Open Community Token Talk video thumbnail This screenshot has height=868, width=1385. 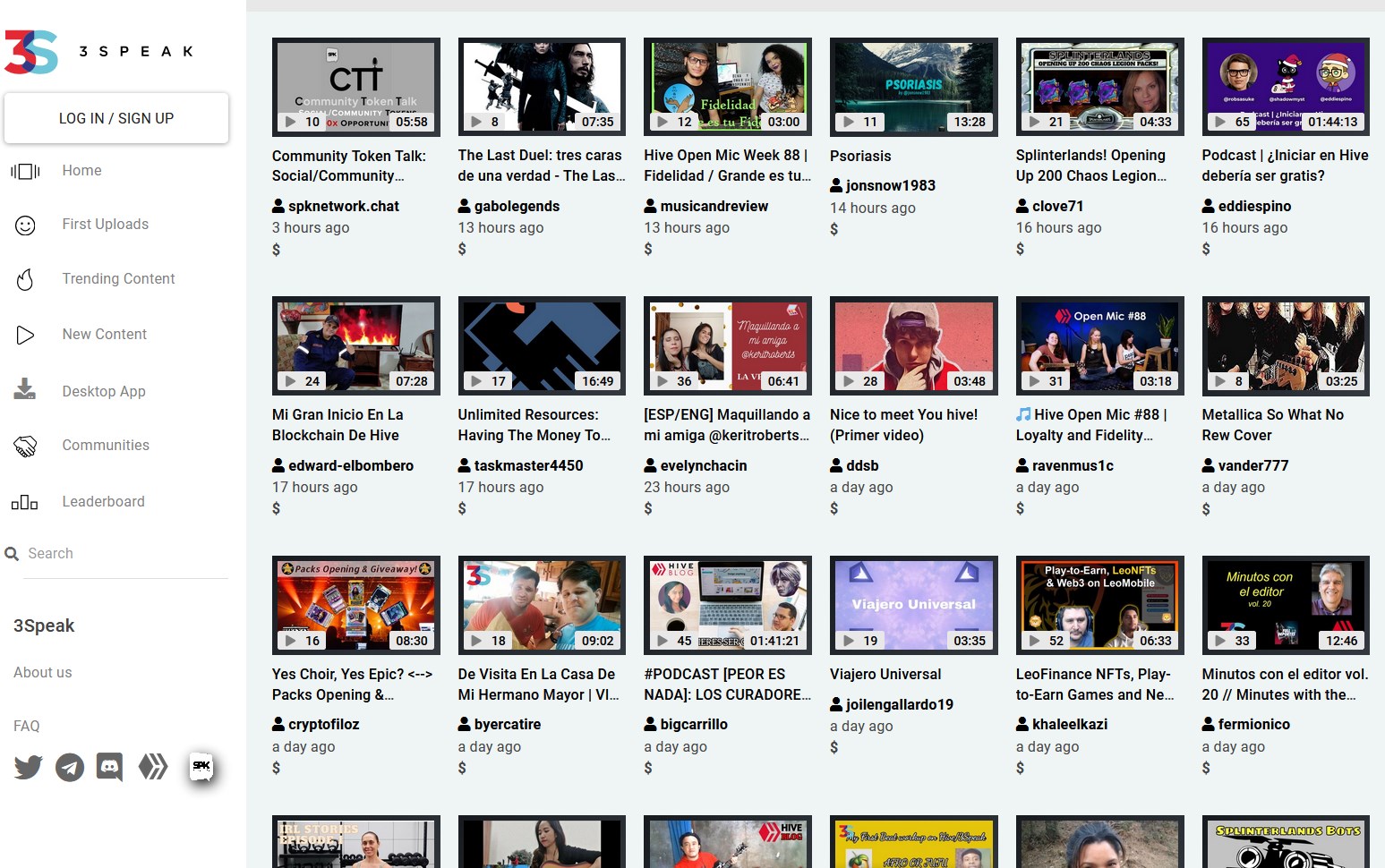tap(356, 87)
